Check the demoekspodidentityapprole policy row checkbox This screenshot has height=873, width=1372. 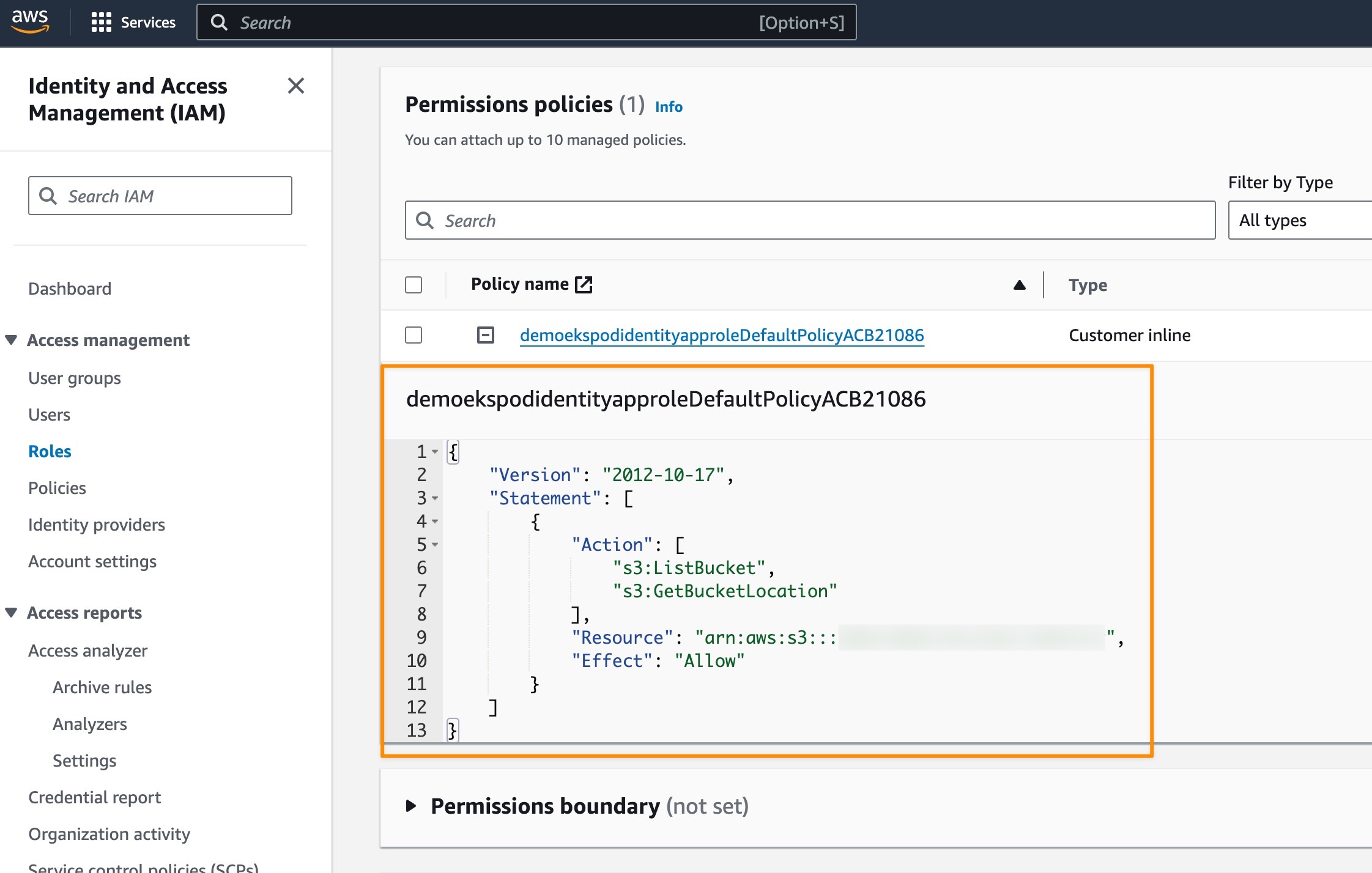(413, 335)
